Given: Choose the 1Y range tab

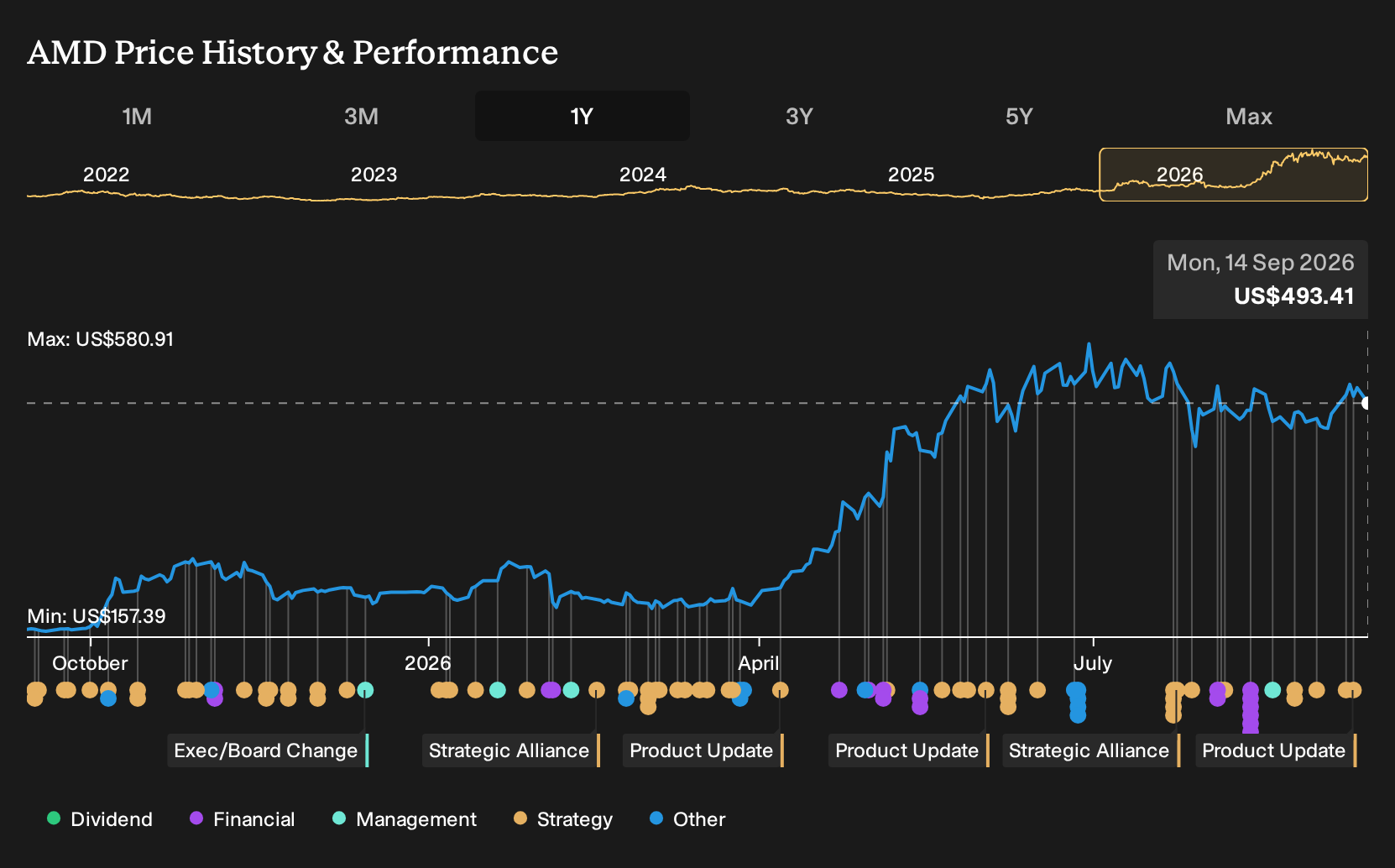Looking at the screenshot, I should point(582,116).
